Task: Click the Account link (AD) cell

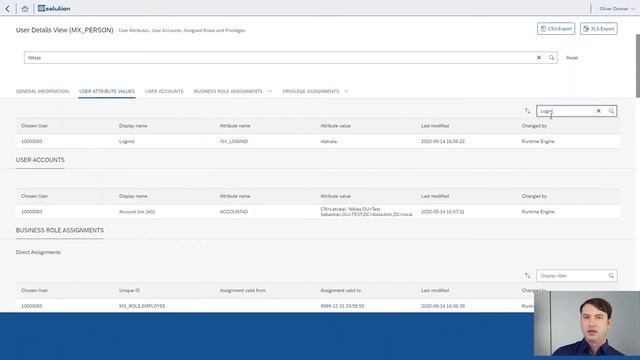Action: [137, 212]
